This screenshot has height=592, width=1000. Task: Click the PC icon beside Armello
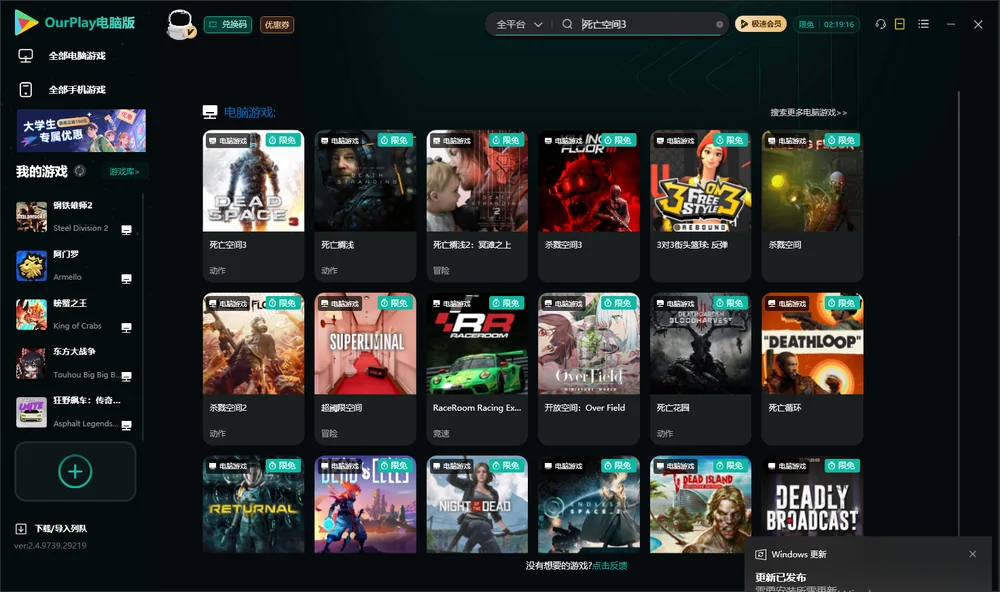point(126,279)
